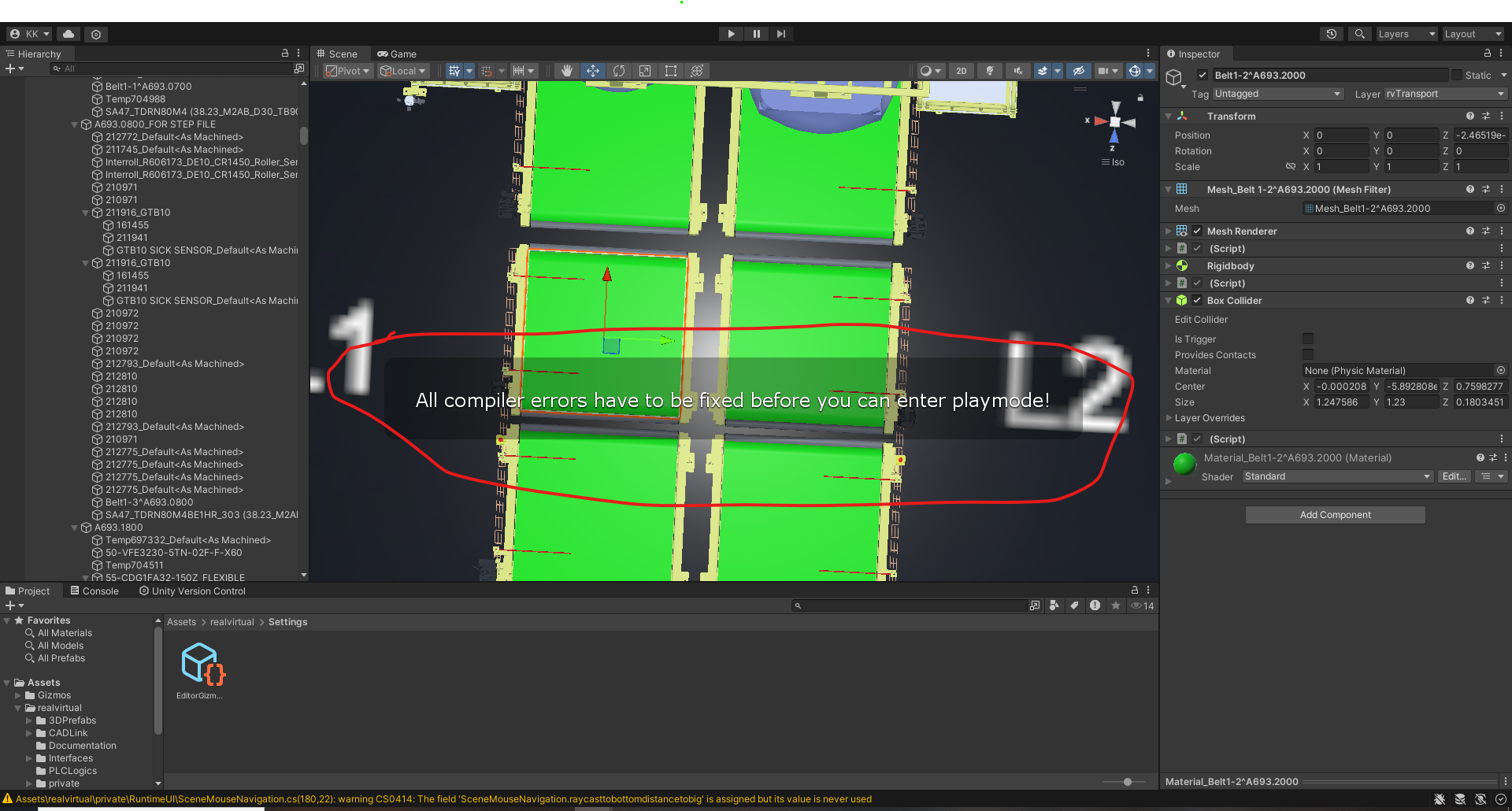This screenshot has height=811, width=1512.
Task: Select the Scale tool in Scene toolbar
Action: pyautogui.click(x=644, y=71)
